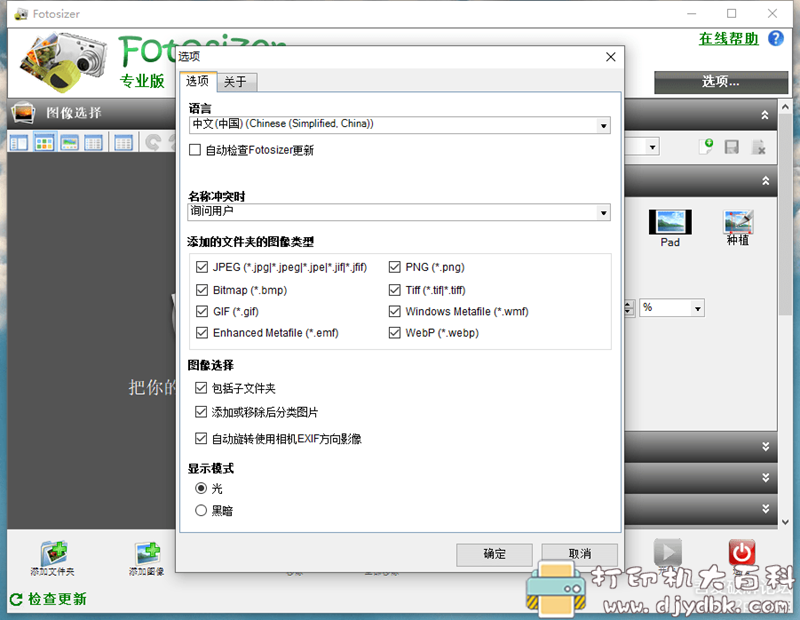Select the dark (黑暗) display mode radio
The image size is (800, 620).
201,510
